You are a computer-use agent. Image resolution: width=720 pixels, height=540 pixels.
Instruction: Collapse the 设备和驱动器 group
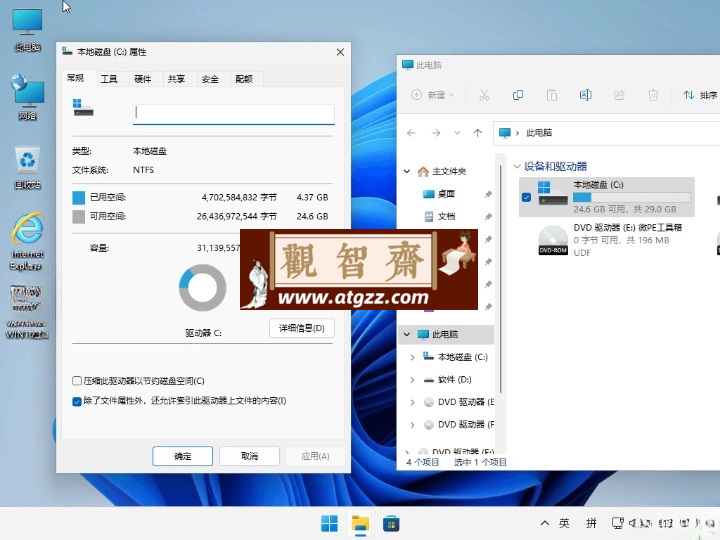click(x=517, y=166)
